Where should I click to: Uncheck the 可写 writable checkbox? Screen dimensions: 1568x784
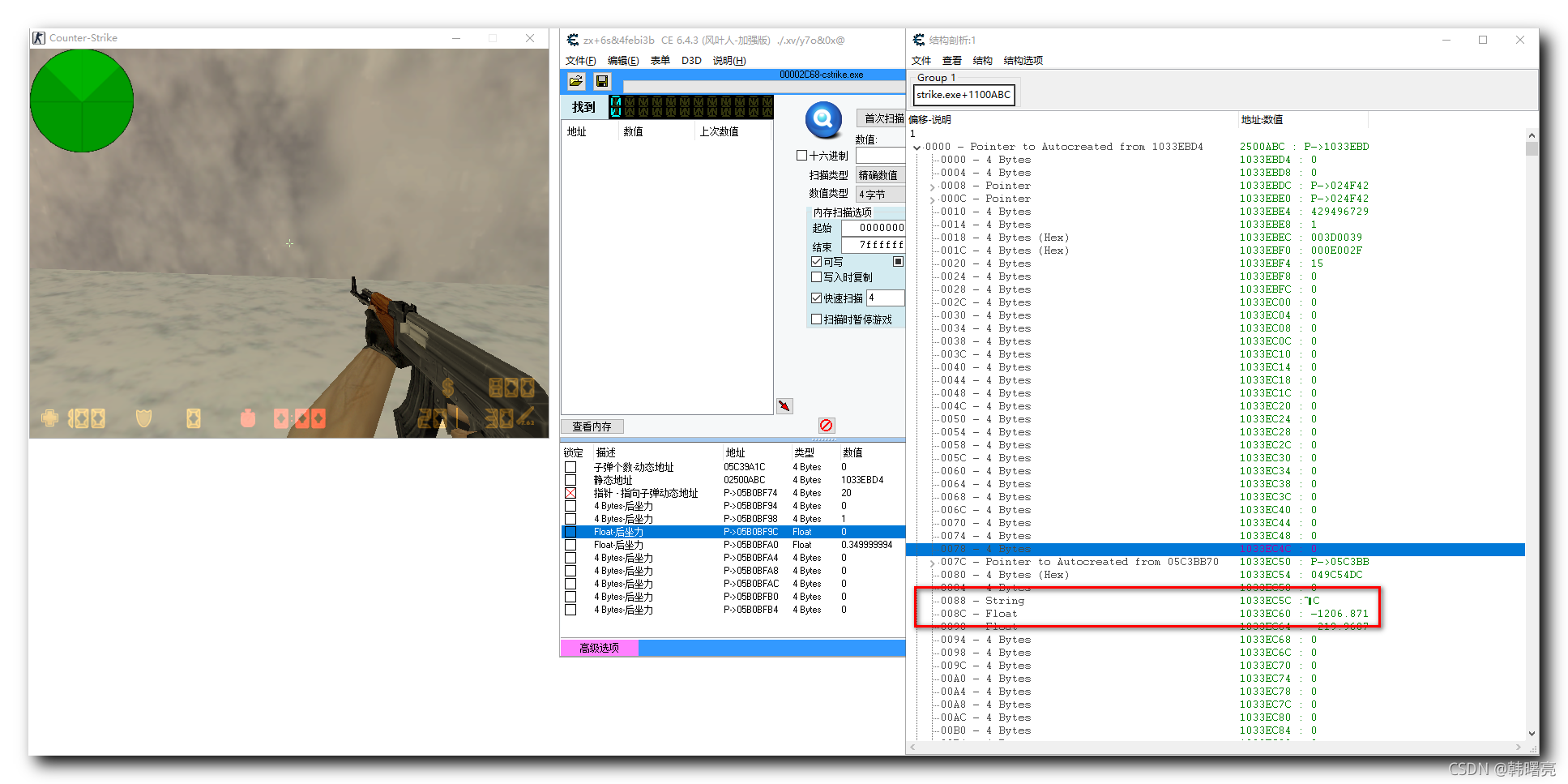point(816,262)
